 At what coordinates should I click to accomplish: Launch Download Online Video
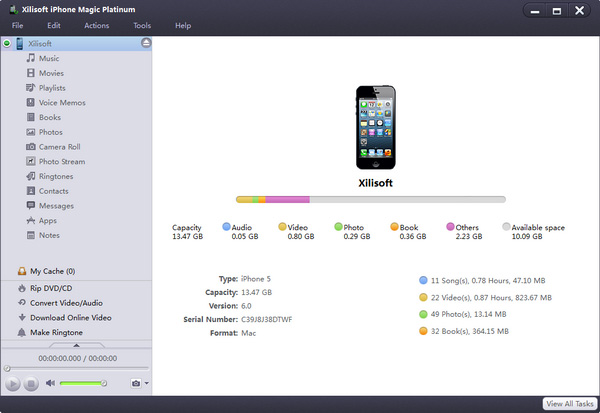coord(70,318)
